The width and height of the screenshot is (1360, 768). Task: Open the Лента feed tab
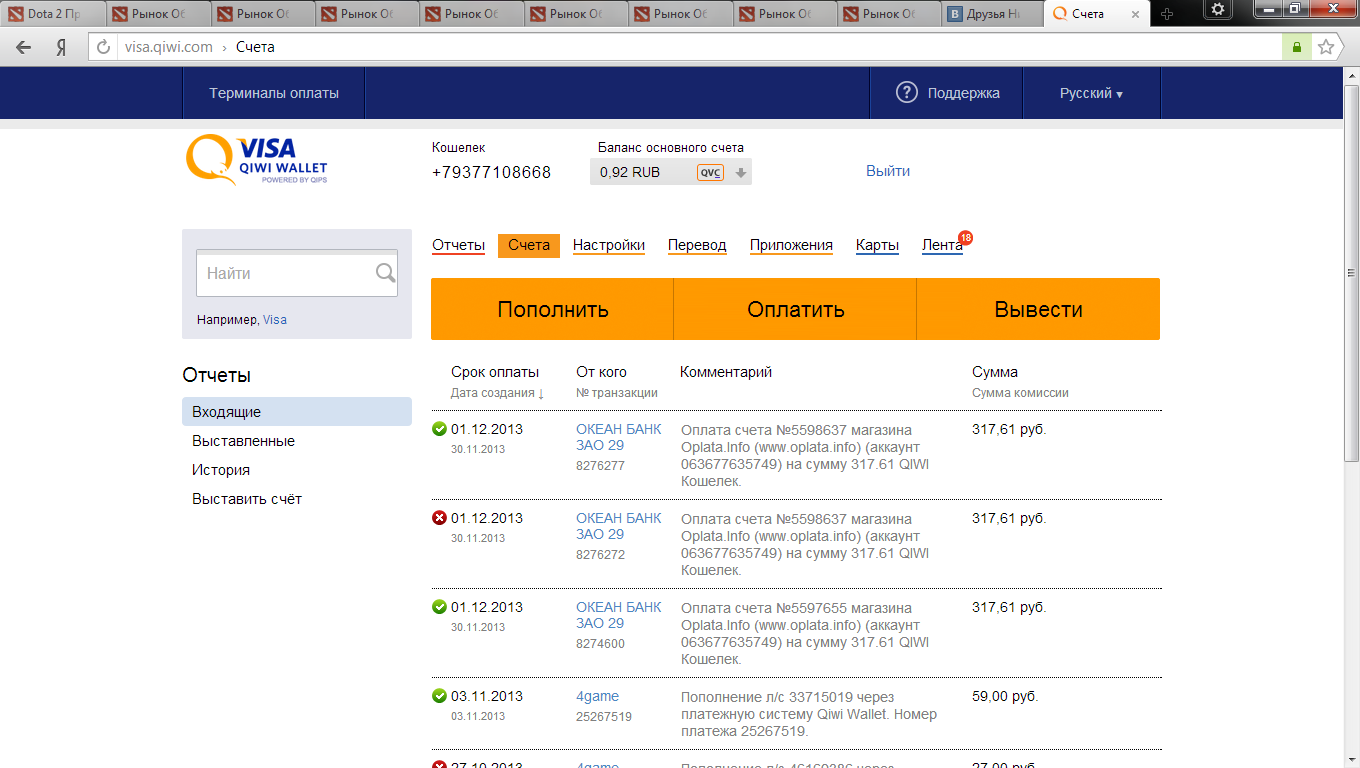point(942,245)
